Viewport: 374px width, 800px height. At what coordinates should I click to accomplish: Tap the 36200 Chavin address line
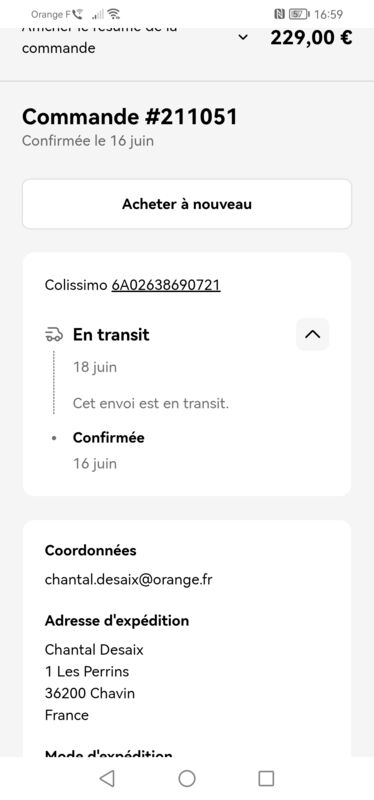[90, 693]
